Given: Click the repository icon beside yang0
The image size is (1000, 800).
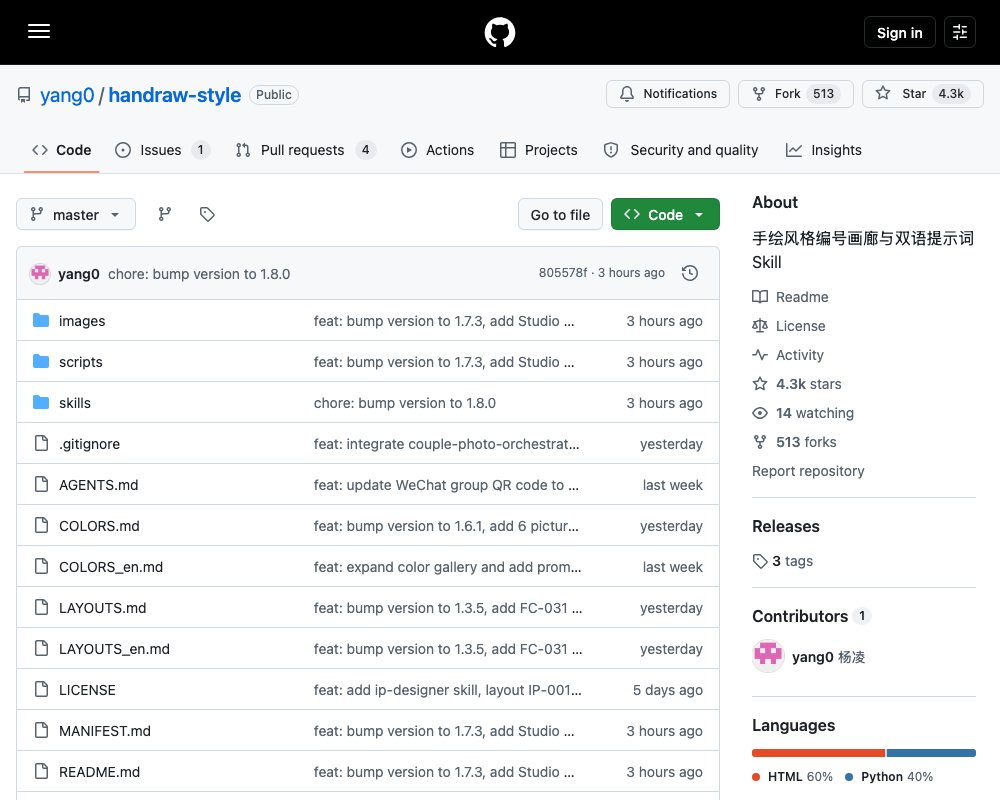Looking at the screenshot, I should [24, 95].
